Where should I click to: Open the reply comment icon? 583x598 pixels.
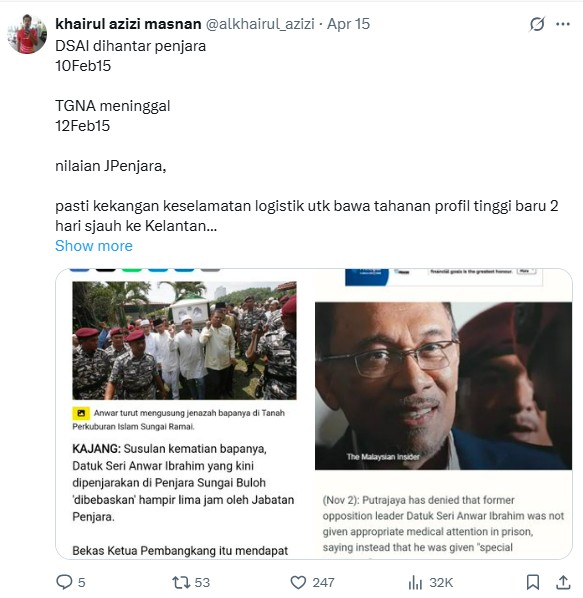click(64, 582)
